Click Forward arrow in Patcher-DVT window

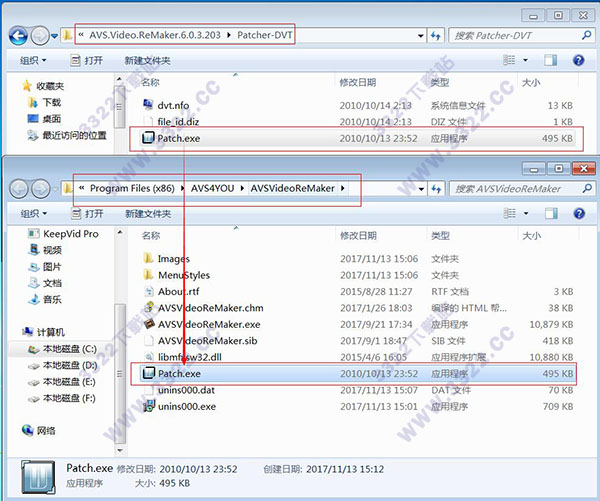click(40, 36)
